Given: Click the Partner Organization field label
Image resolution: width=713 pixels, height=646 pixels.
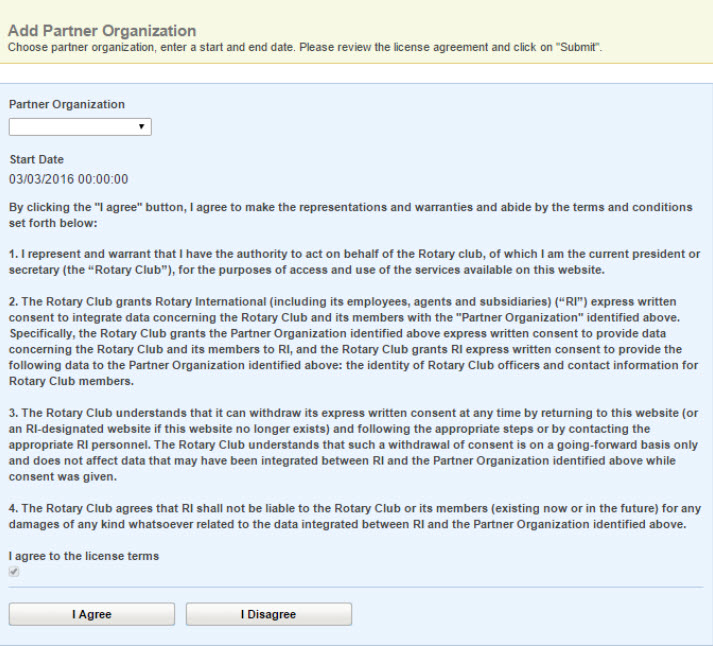Looking at the screenshot, I should point(67,104).
